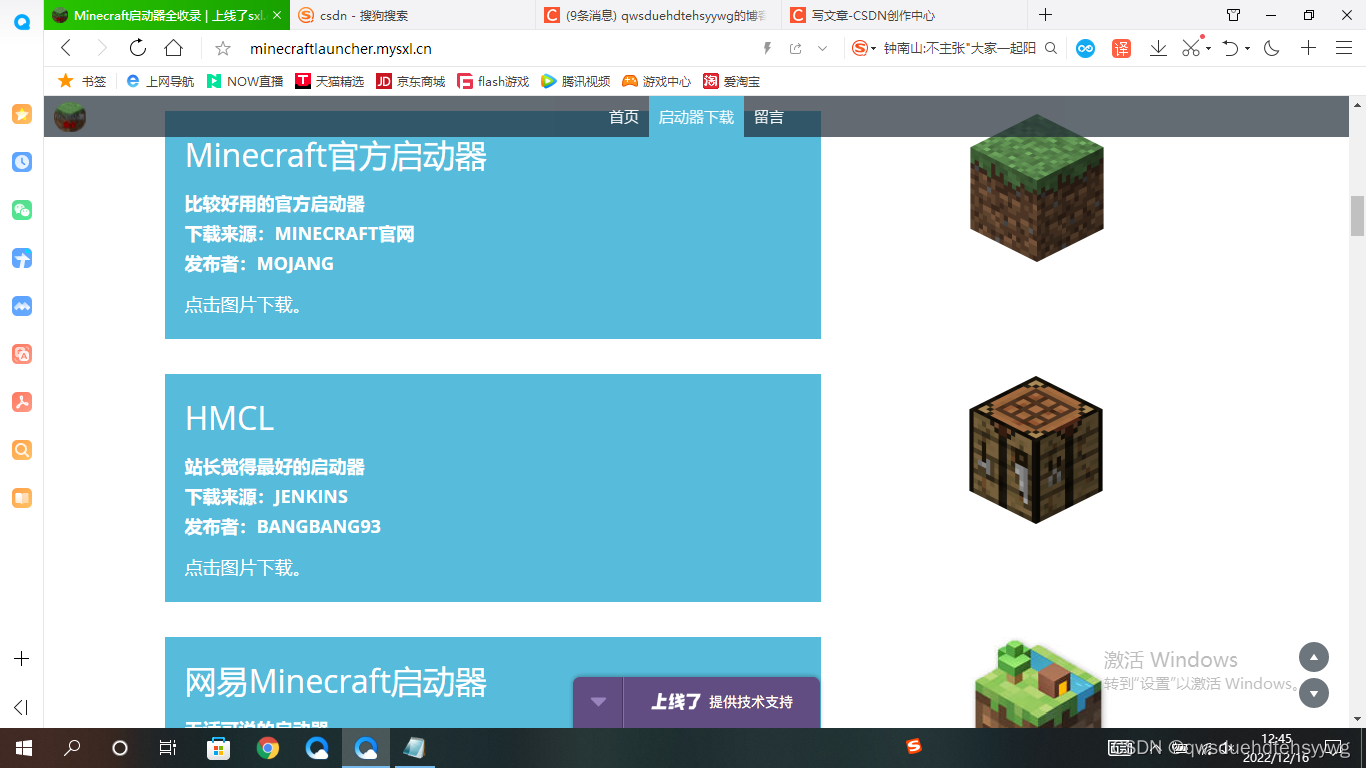Click the magnifier search button
Viewport: 1366px width, 768px height.
coord(1051,48)
